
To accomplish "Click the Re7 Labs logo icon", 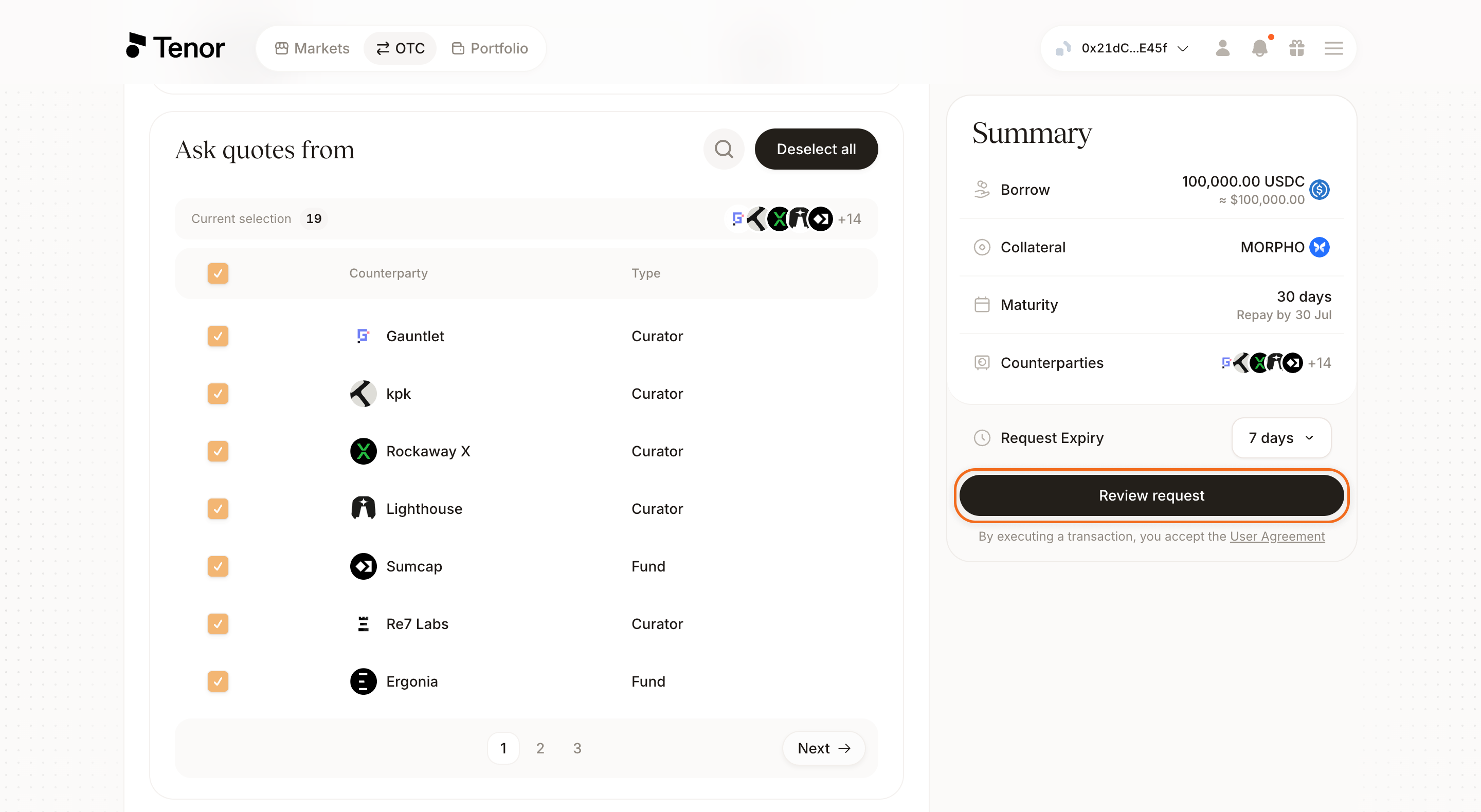I will pyautogui.click(x=364, y=623).
